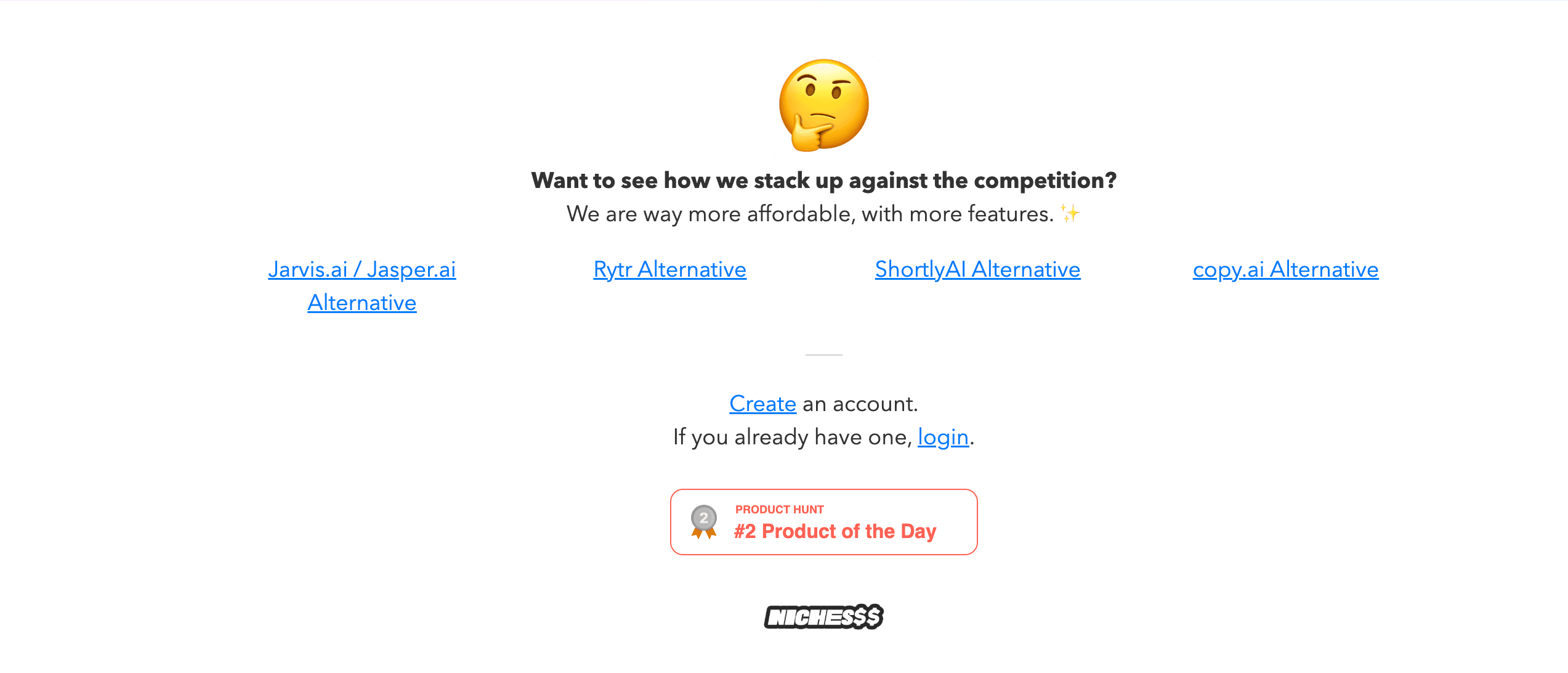Click the thinking face emoji
The width and height of the screenshot is (1568, 673).
tap(824, 105)
